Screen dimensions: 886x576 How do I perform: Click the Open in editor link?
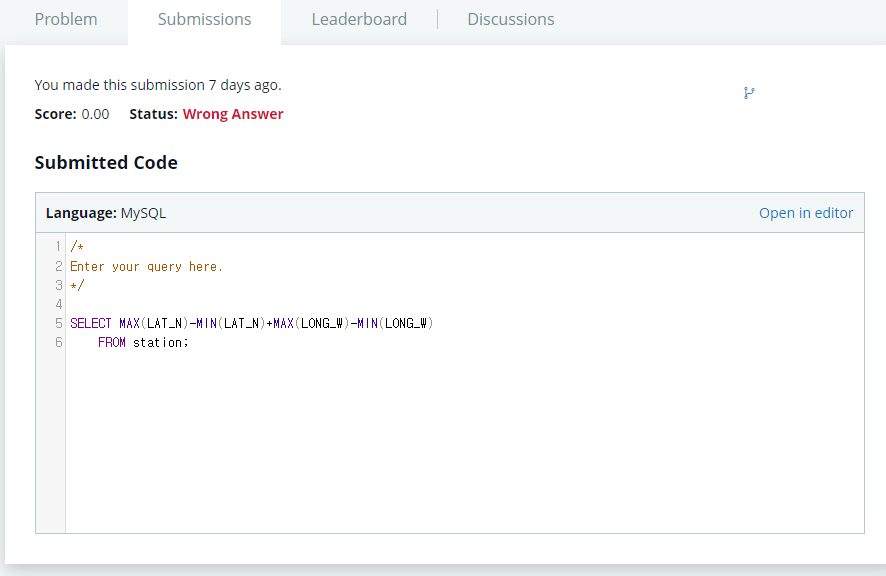click(x=806, y=213)
